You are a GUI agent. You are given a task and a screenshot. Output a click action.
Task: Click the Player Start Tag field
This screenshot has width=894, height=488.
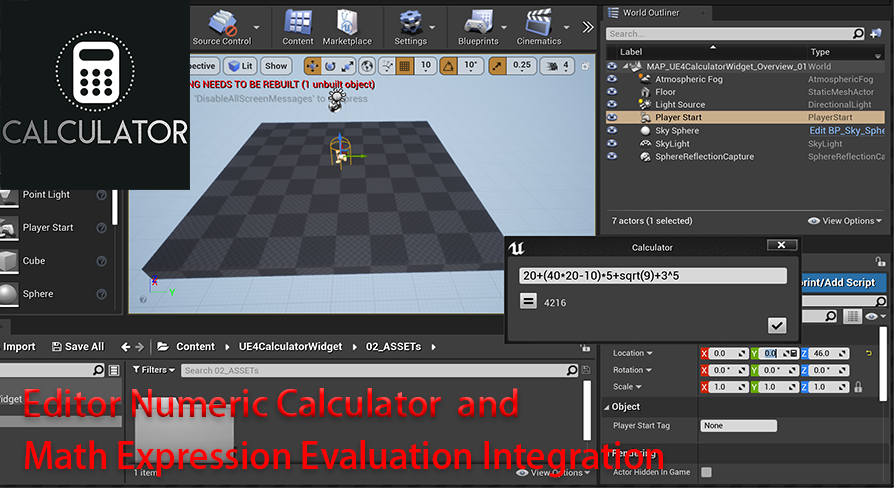tap(738, 426)
